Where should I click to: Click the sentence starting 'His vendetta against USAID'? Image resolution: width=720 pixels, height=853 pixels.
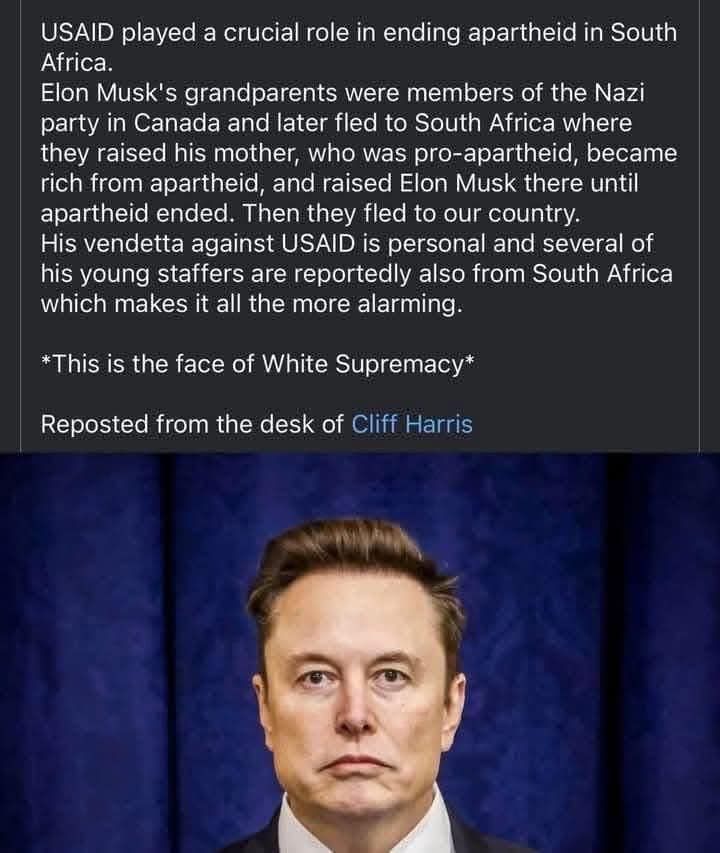[x=357, y=273]
